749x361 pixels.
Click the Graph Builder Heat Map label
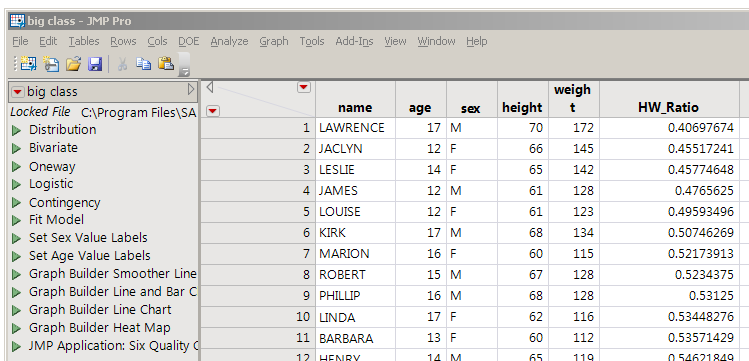[x=99, y=328]
